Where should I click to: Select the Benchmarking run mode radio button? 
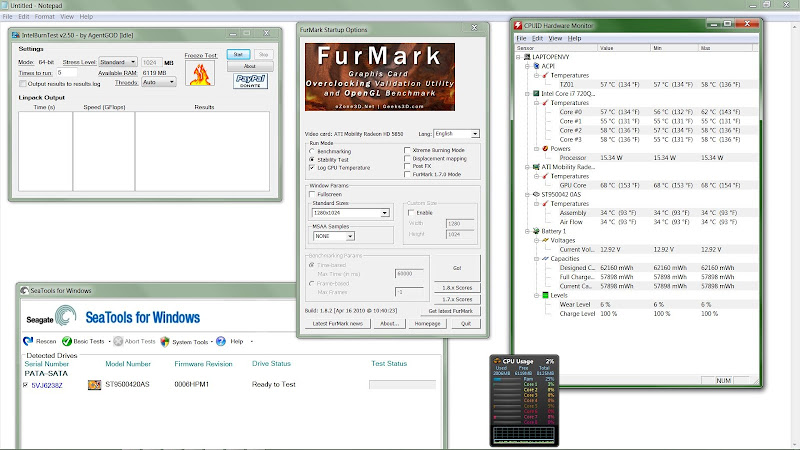click(x=312, y=152)
